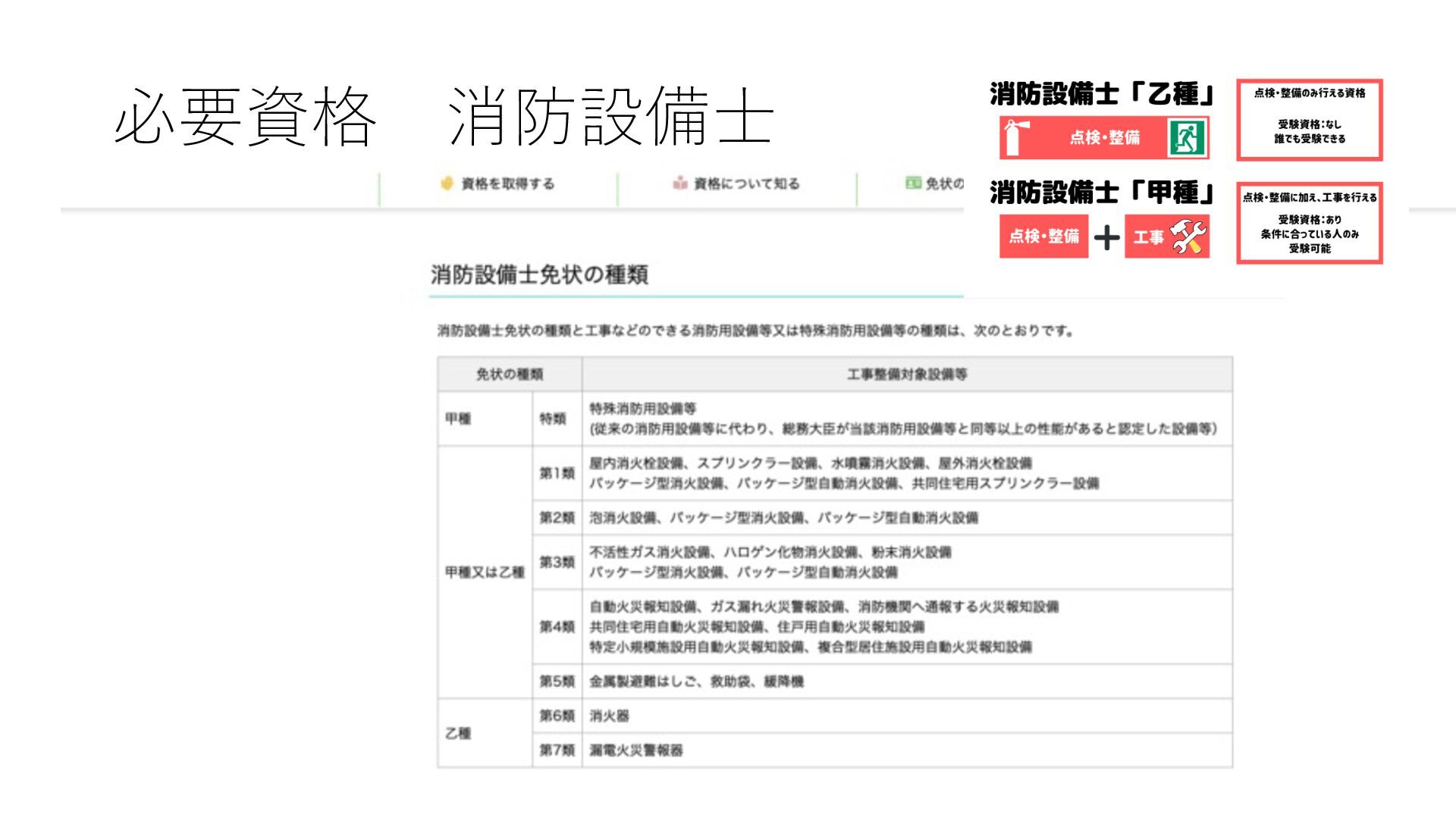Click the 受験資格:あり description box
This screenshot has height=819, width=1456.
click(x=1310, y=223)
